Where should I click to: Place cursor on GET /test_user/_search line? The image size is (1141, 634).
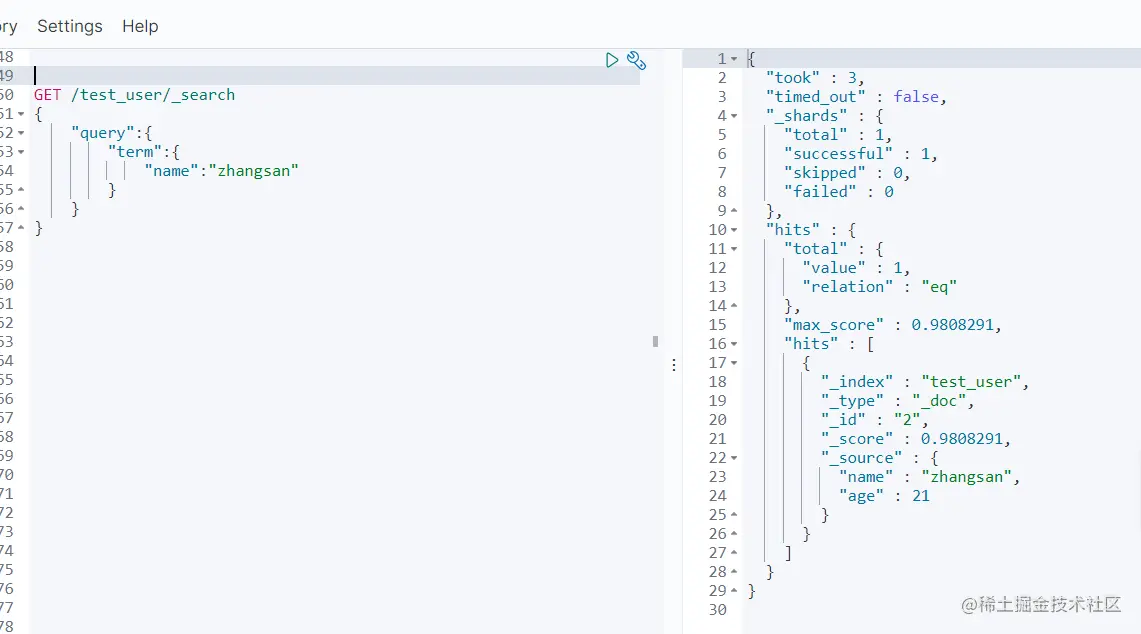(135, 95)
